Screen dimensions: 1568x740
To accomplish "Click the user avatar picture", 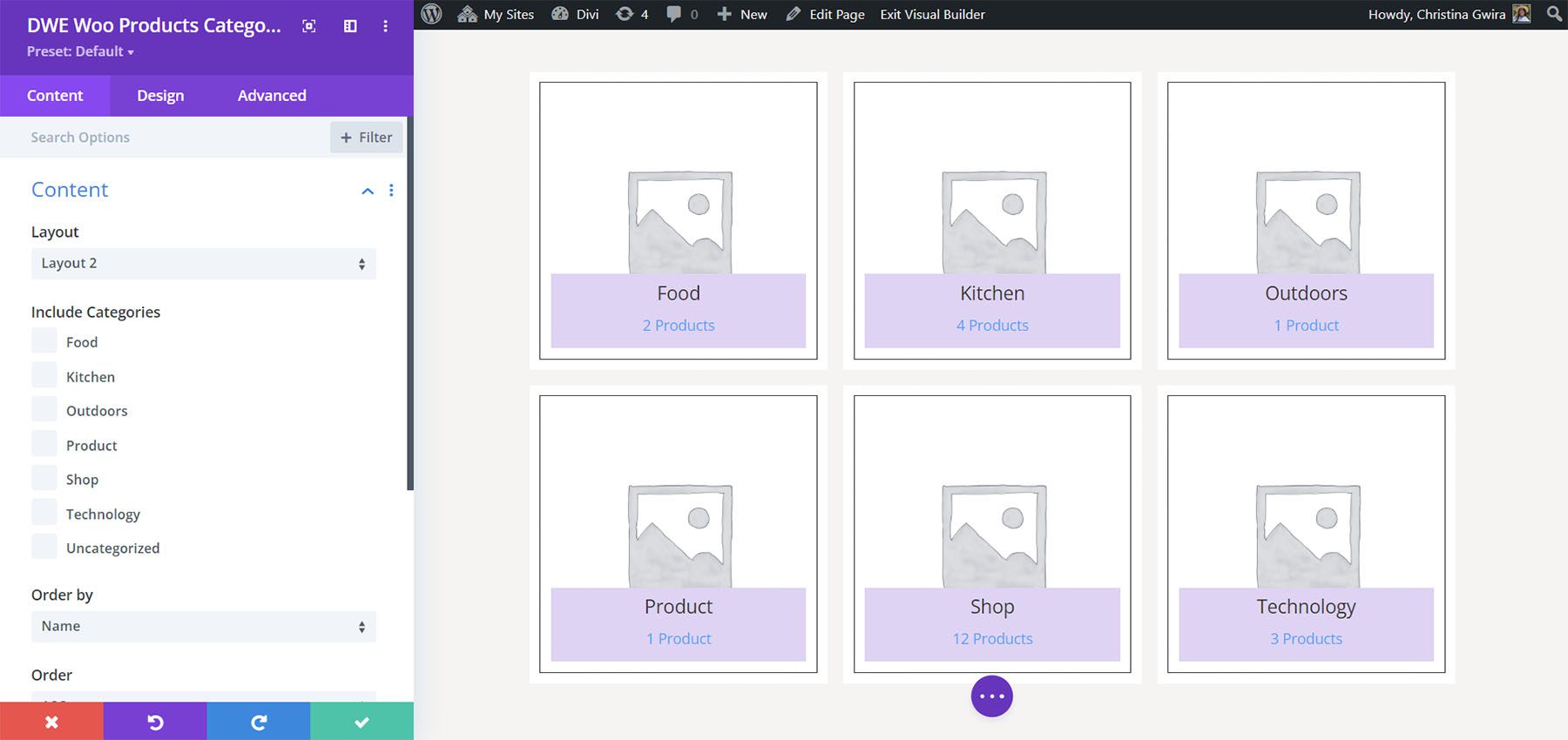I will (1522, 14).
